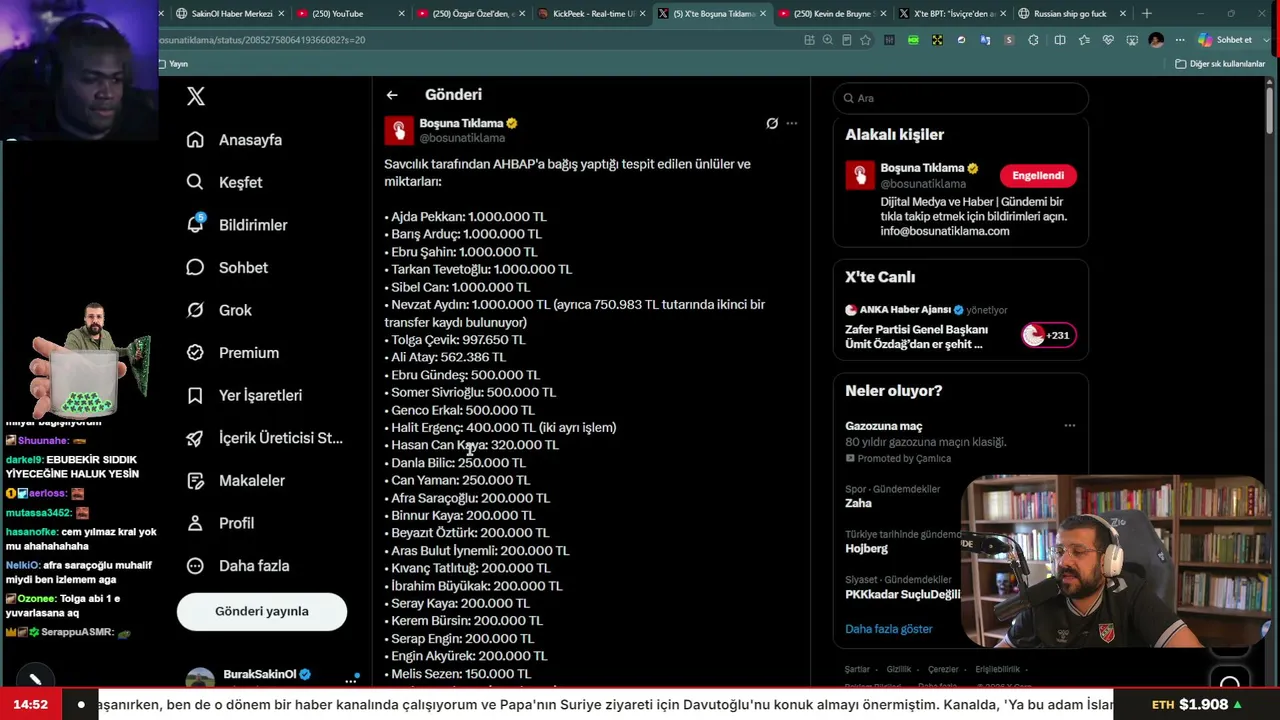Click the Ajda Pekkan: 1.000.000 TL line
The image size is (1280, 720).
point(465,217)
